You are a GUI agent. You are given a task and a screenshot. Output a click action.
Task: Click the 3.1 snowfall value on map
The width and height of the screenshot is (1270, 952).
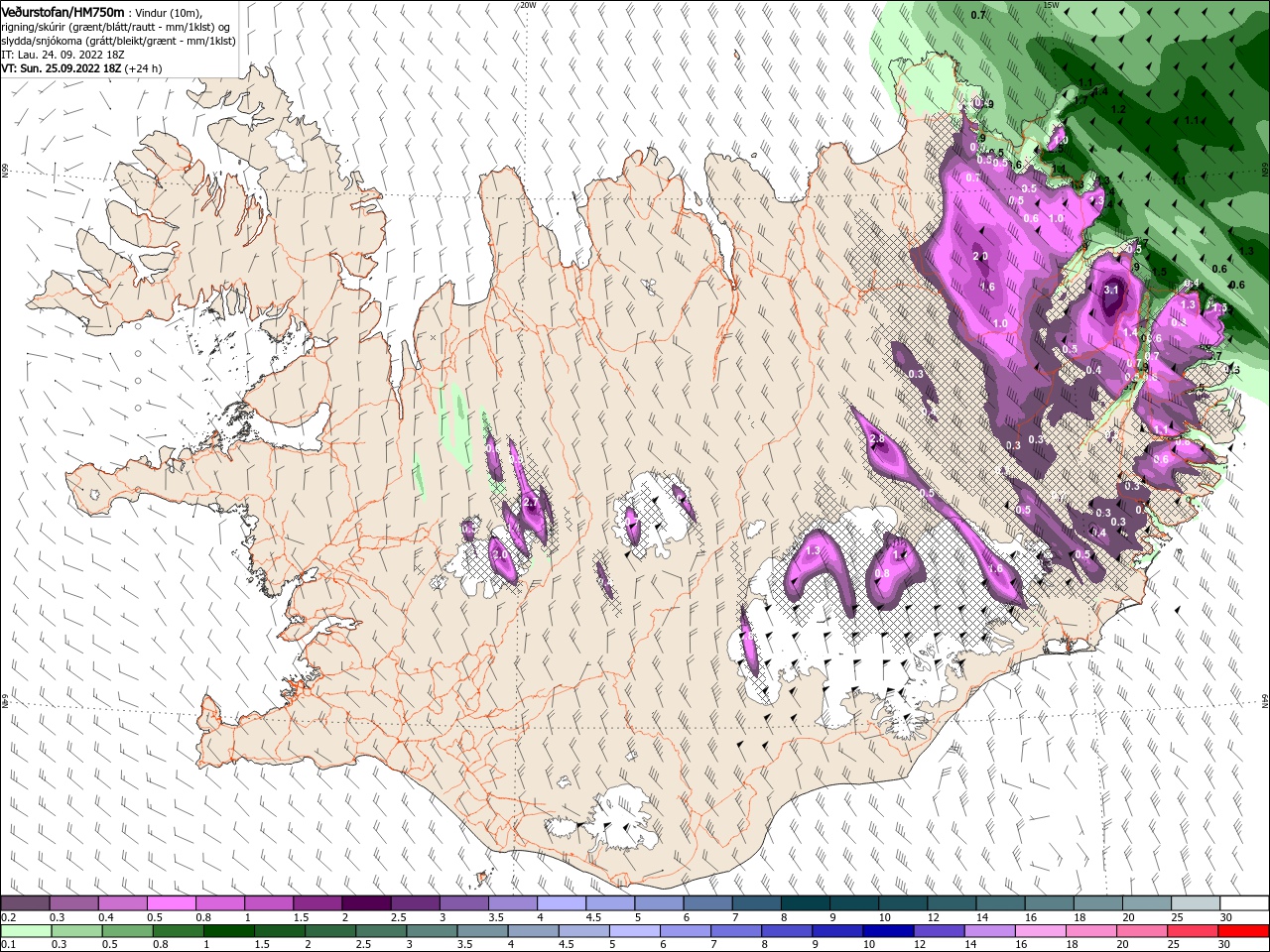(1111, 290)
